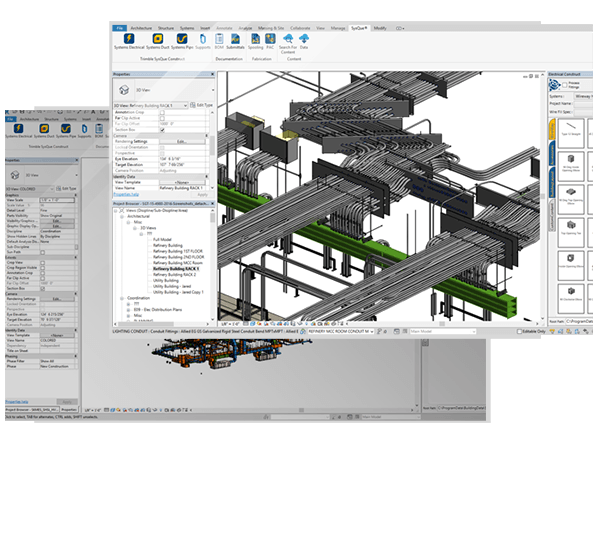The height and width of the screenshot is (539, 600).
Task: Select the Top Opening Tee fitting thumbnail
Action: click(x=571, y=233)
